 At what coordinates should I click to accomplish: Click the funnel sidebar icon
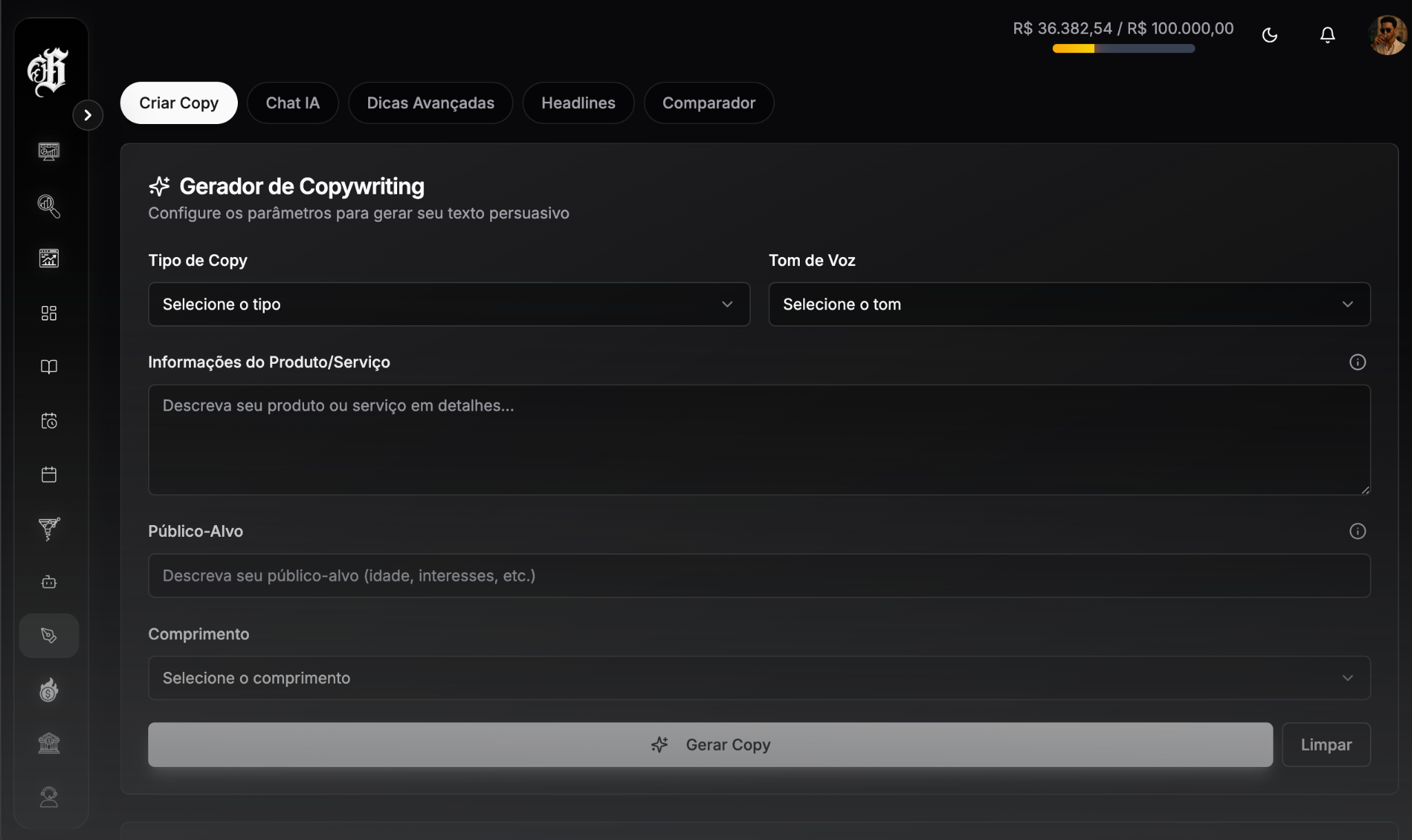[x=49, y=529]
